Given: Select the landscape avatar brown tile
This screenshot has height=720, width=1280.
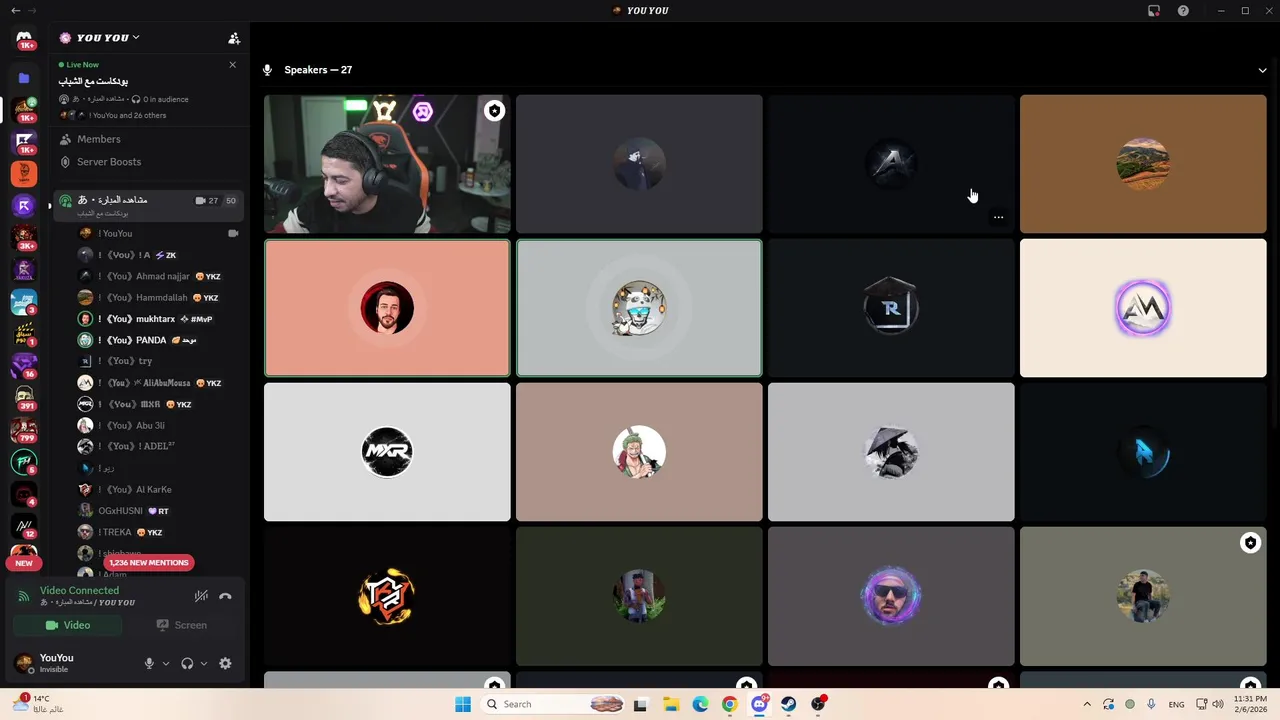Looking at the screenshot, I should coord(1143,164).
